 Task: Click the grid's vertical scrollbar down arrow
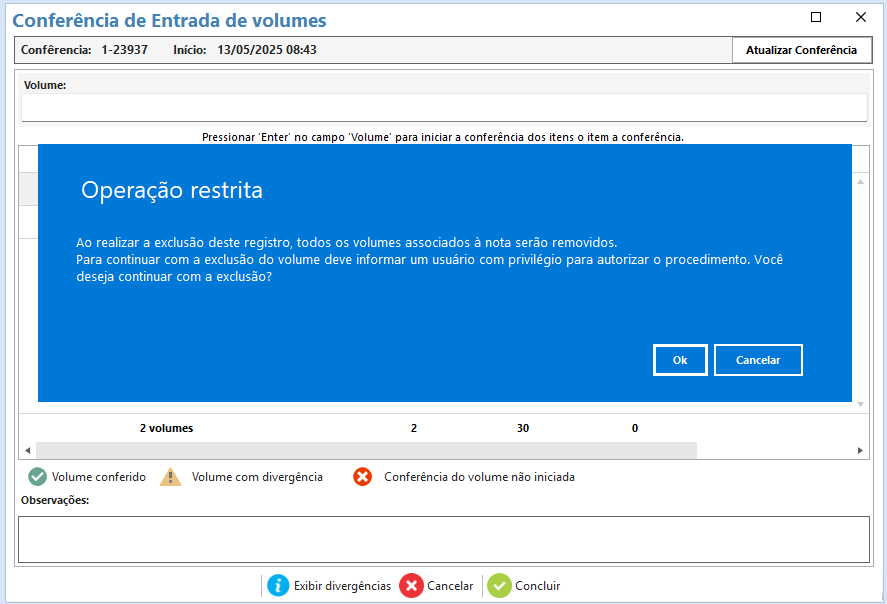coord(861,404)
